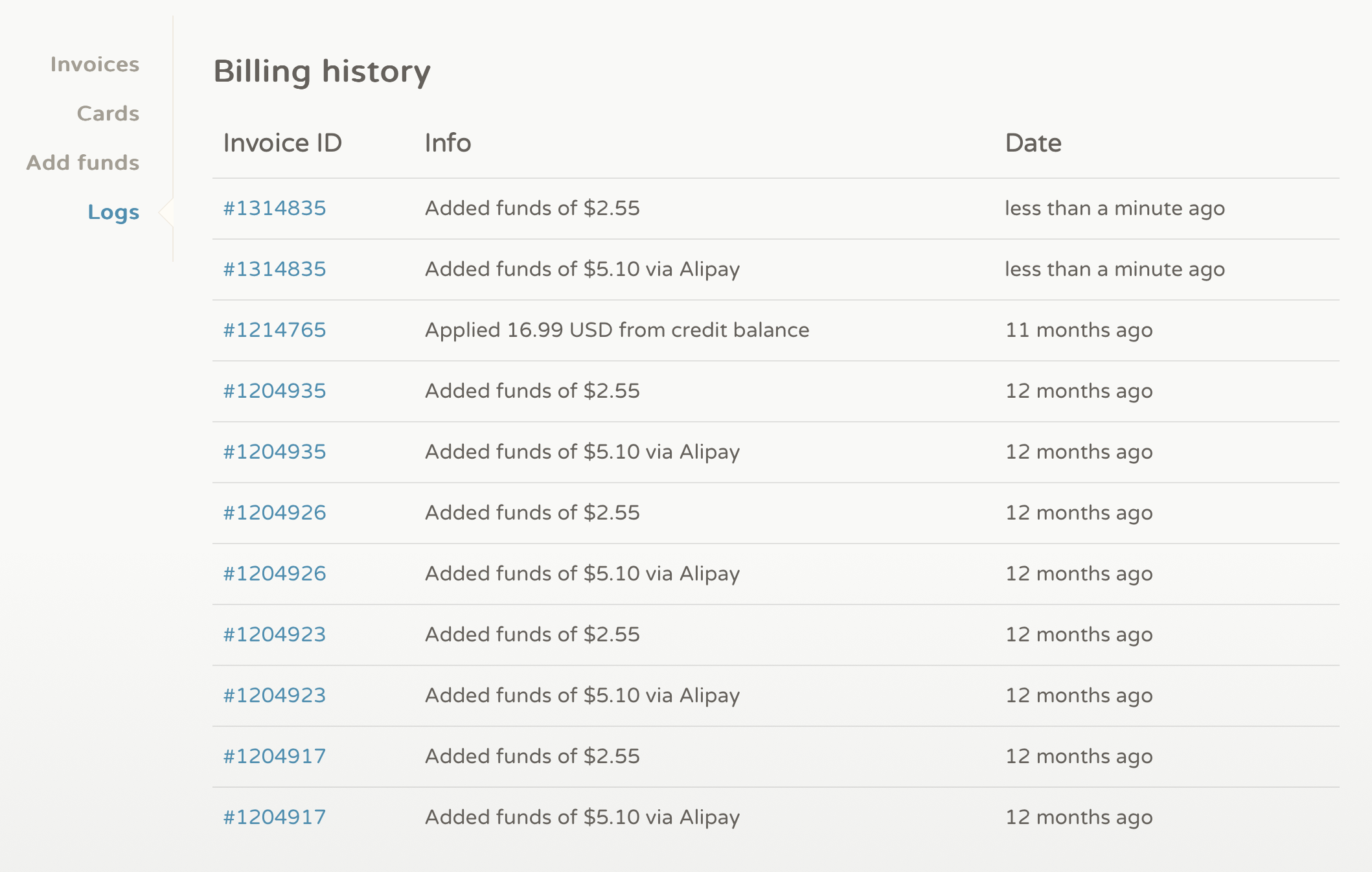This screenshot has height=872, width=1372.
Task: Click the 'Info' column header
Action: tap(448, 143)
